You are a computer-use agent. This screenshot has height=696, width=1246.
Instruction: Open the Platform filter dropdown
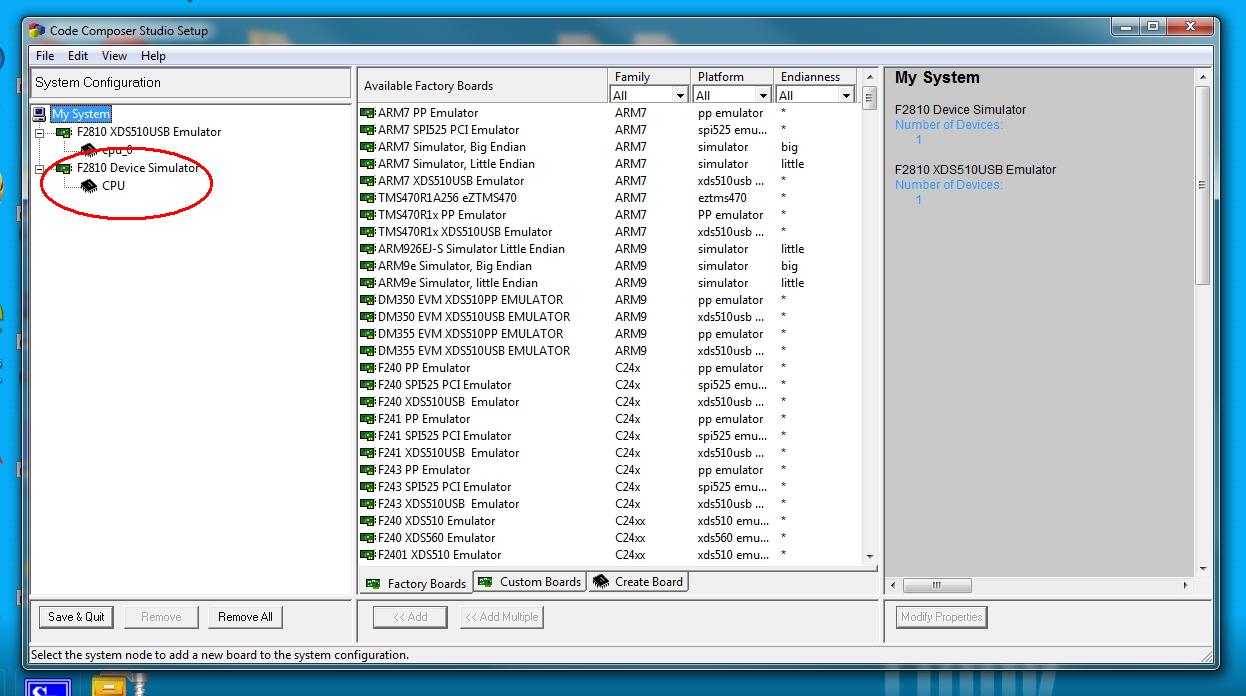pos(763,95)
